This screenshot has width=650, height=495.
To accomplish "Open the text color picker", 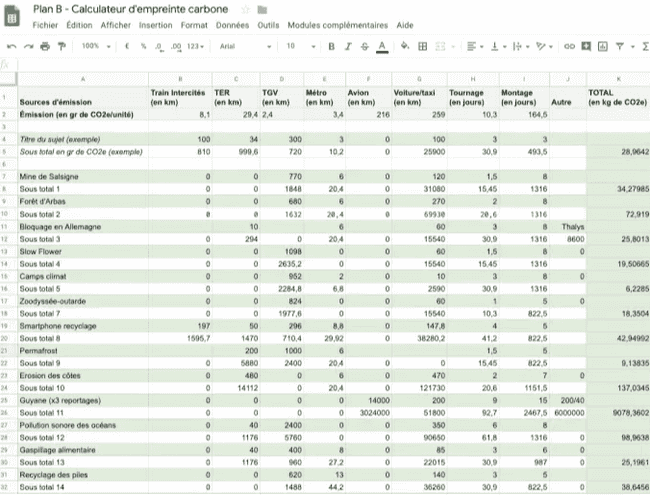I will (381, 46).
